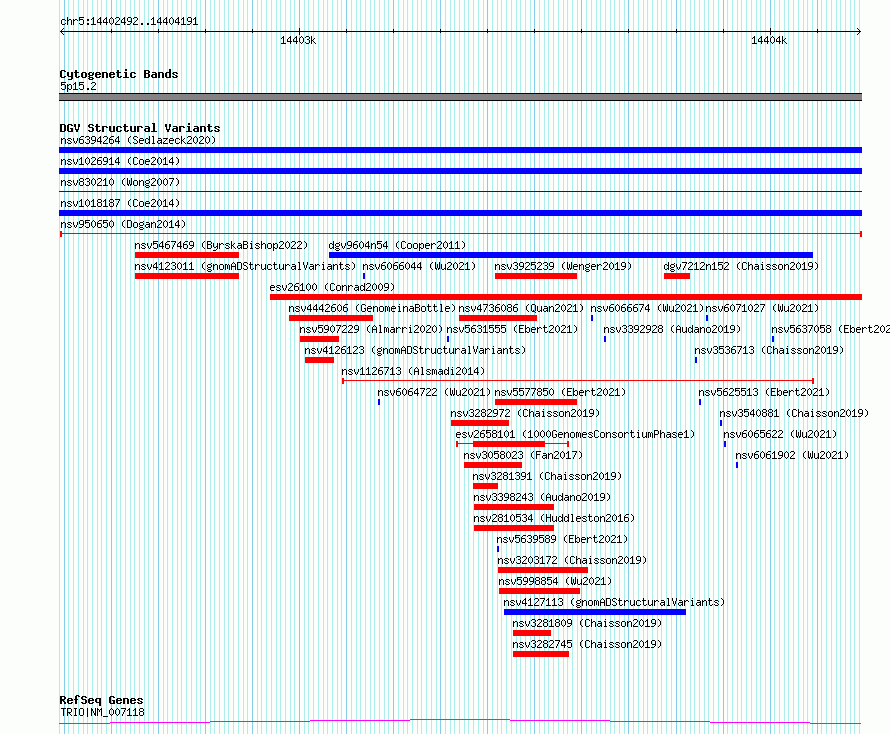Click the nsv950650 (Dogan2014) label
Screen dimensions: 890x734
[x=123, y=224]
